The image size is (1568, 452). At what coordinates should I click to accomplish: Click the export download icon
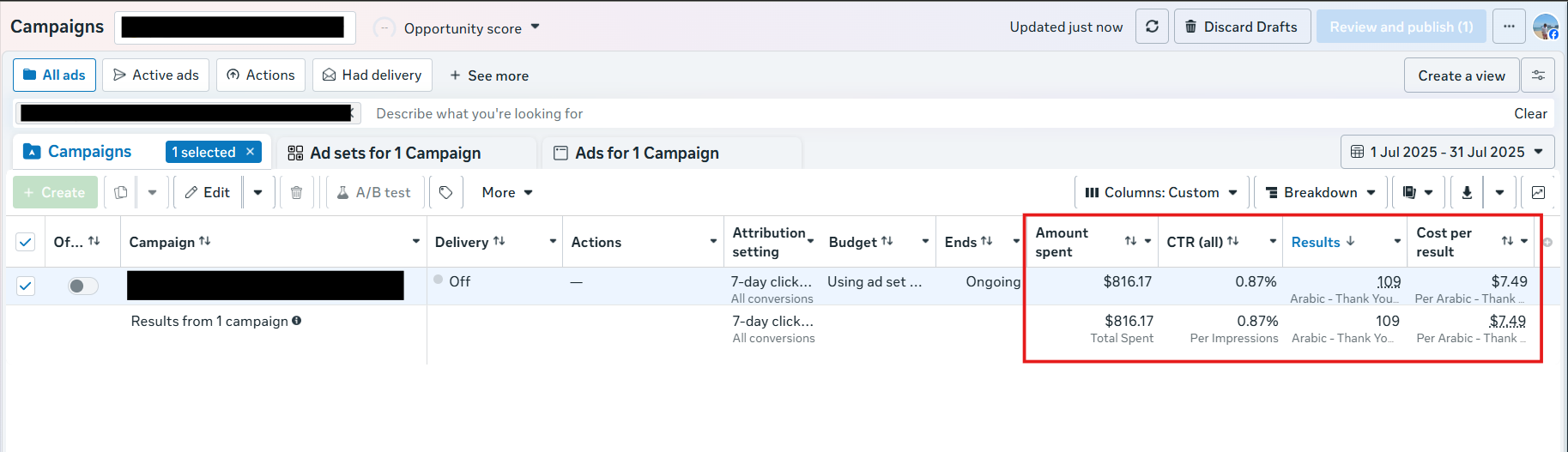(1467, 192)
